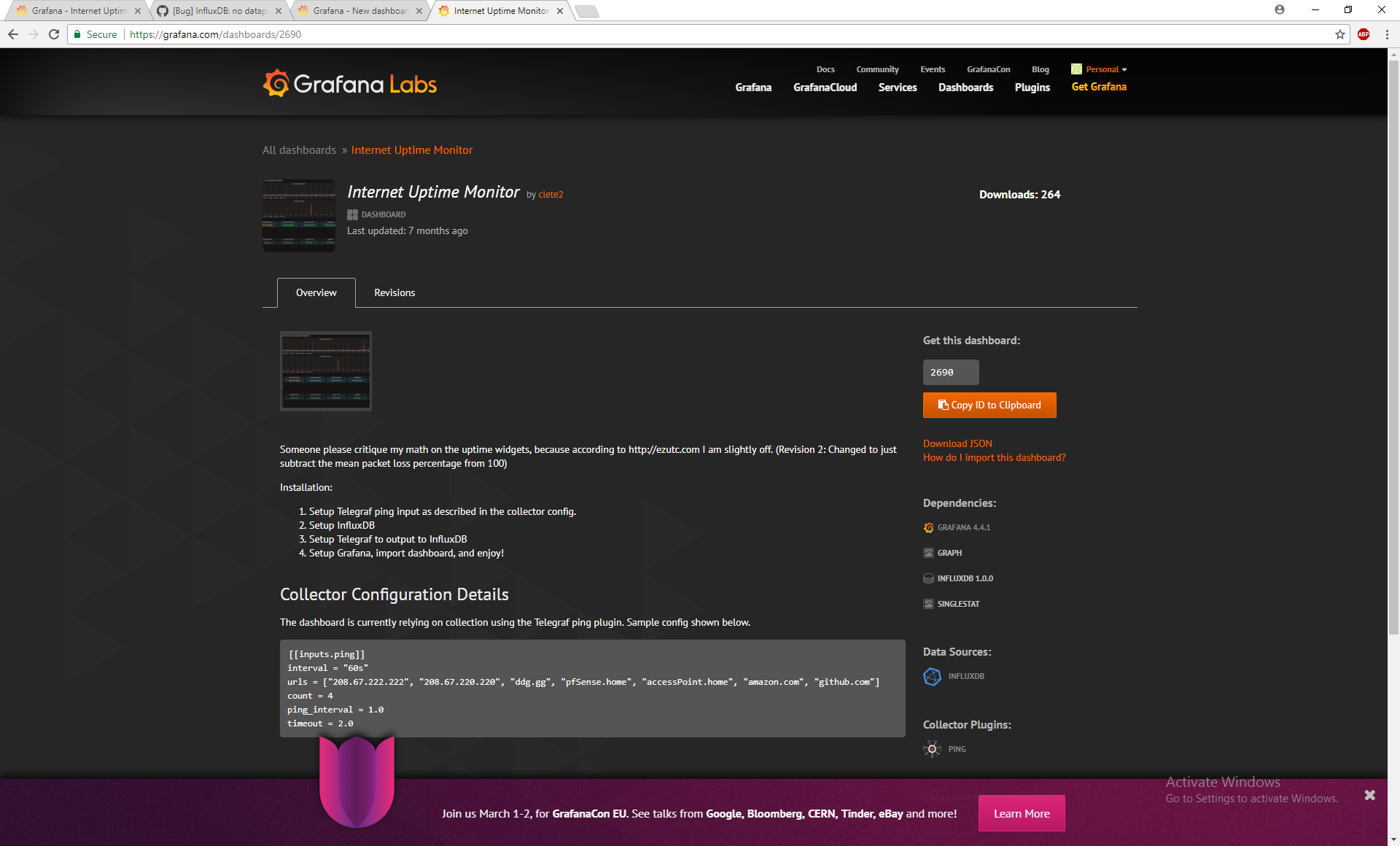Screen dimensions: 1400x846
Task: Open the dashboard screenshot thumbnail in overview
Action: [326, 371]
